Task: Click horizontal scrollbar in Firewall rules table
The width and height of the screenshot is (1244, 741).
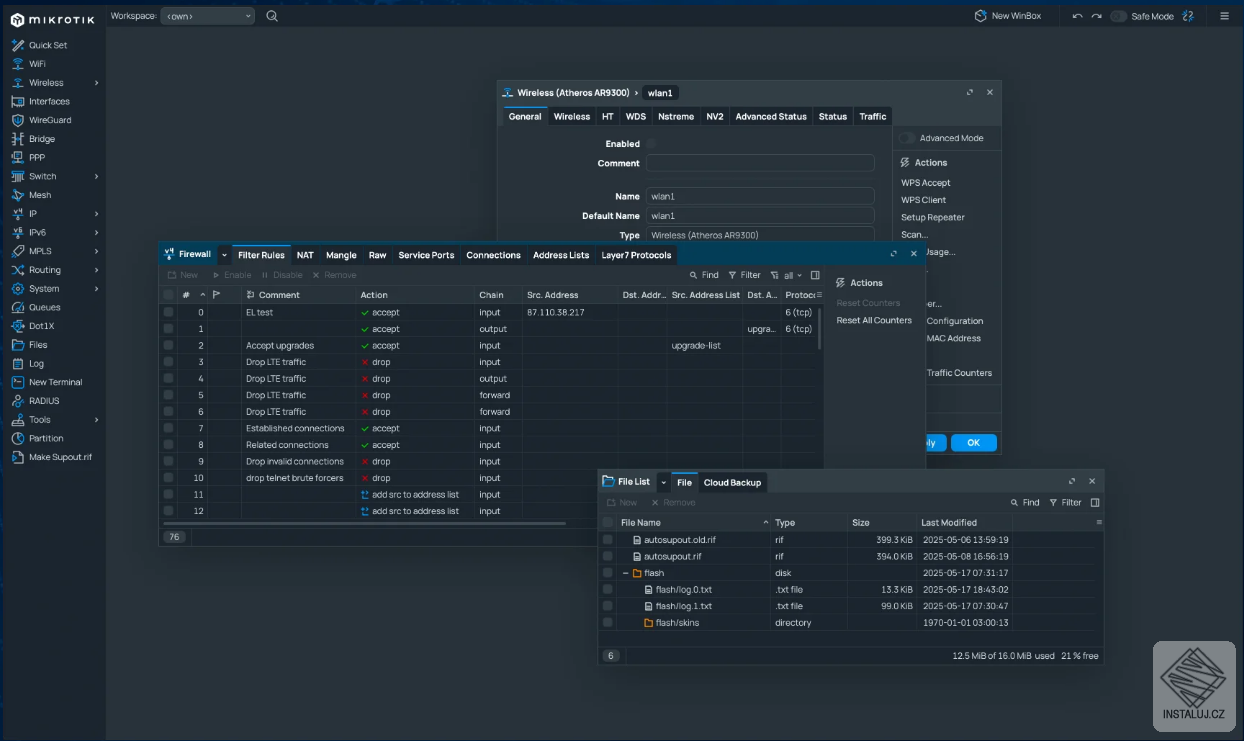Action: (365, 523)
